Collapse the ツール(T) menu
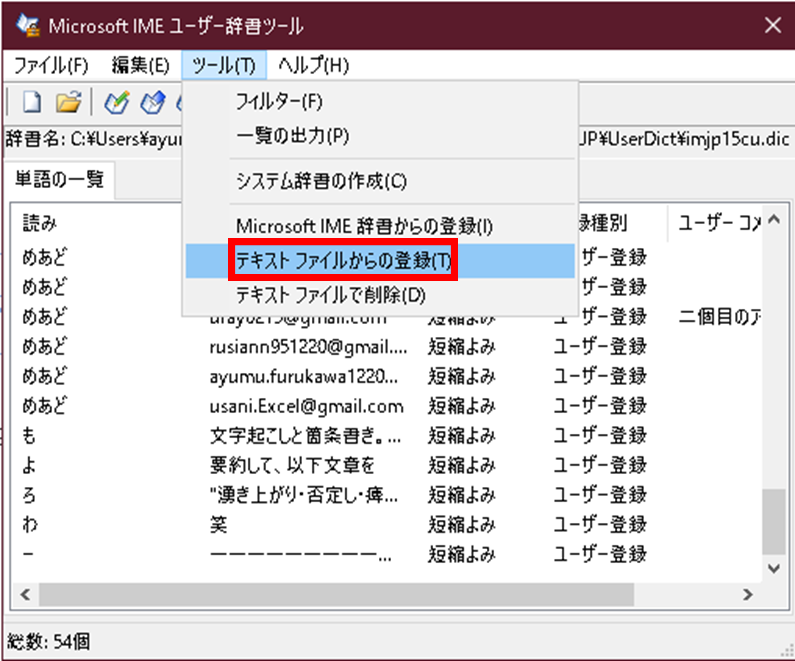The height and width of the screenshot is (661, 795). (x=223, y=66)
